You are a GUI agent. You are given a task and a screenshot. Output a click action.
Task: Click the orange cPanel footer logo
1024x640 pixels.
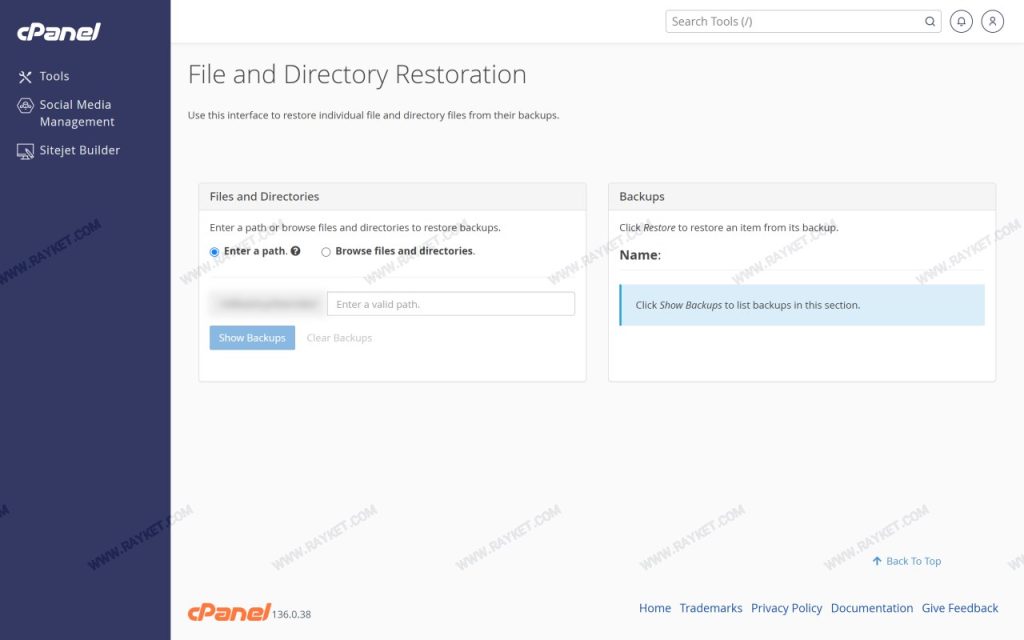(229, 612)
